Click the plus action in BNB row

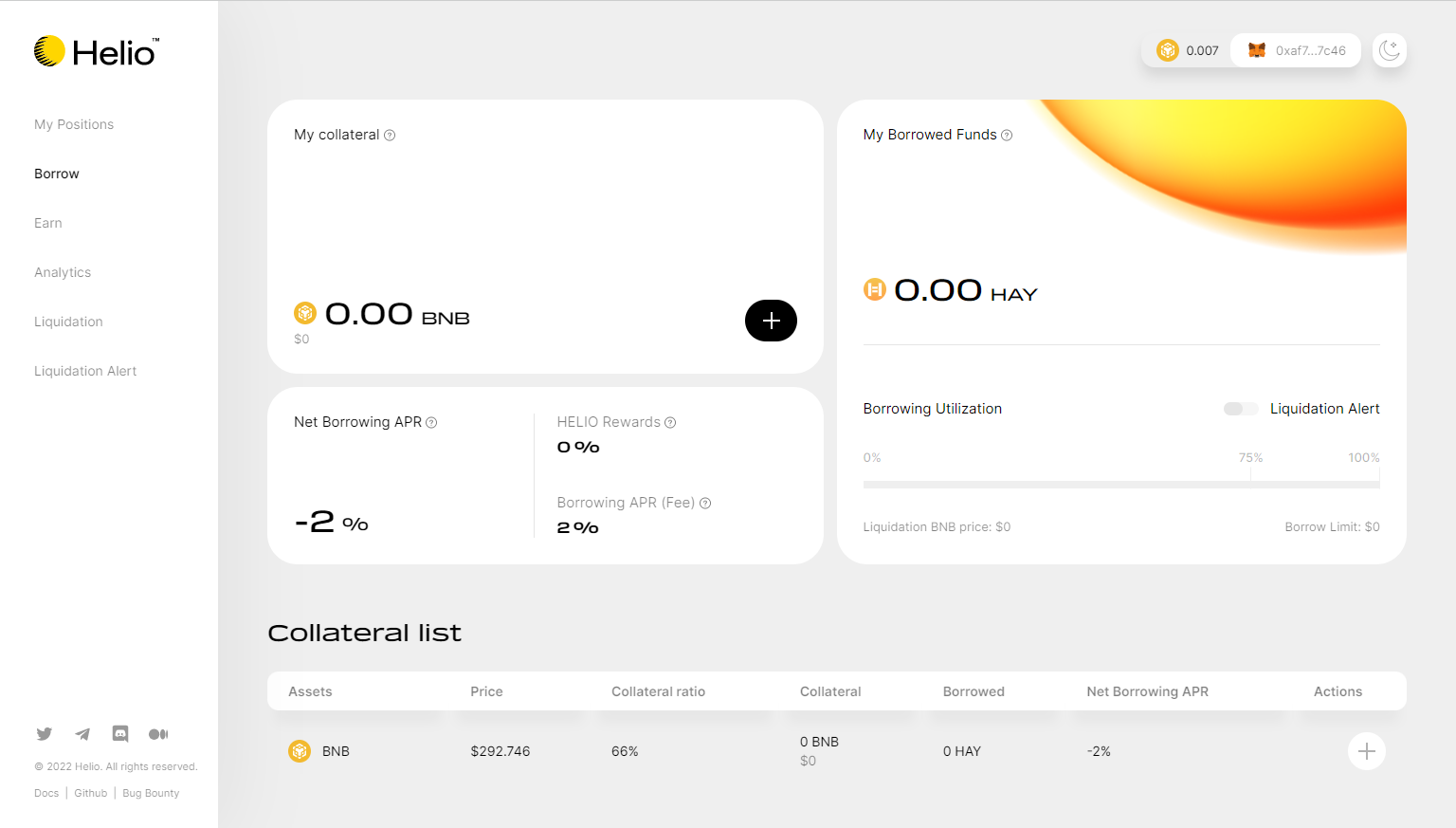[1366, 751]
